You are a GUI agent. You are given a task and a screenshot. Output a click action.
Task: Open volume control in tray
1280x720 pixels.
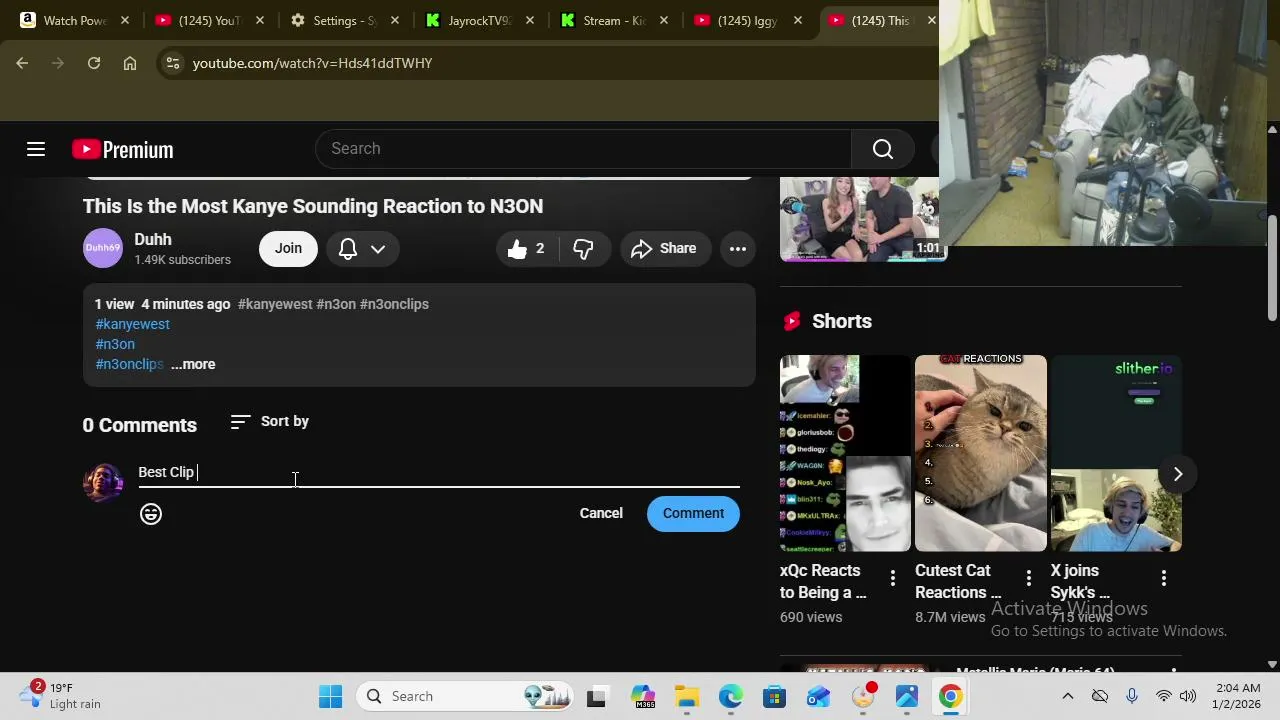pos(1188,696)
